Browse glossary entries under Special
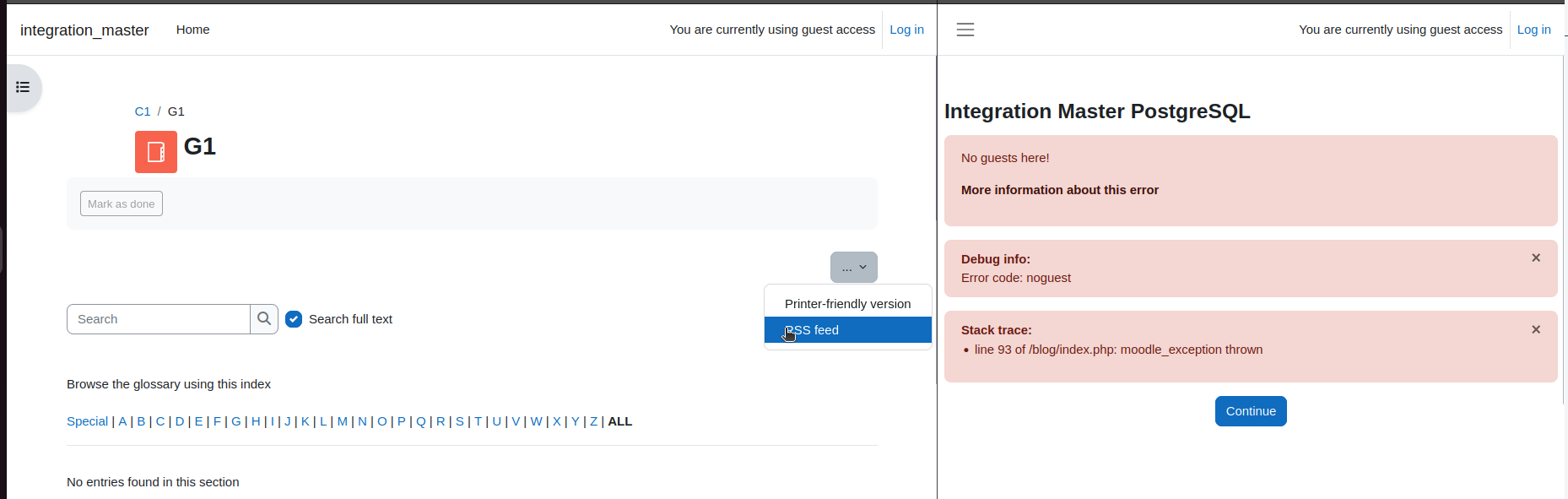The image size is (1568, 499). (88, 421)
